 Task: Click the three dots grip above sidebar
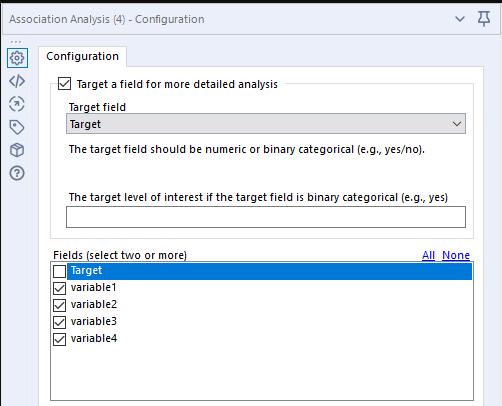(16, 42)
